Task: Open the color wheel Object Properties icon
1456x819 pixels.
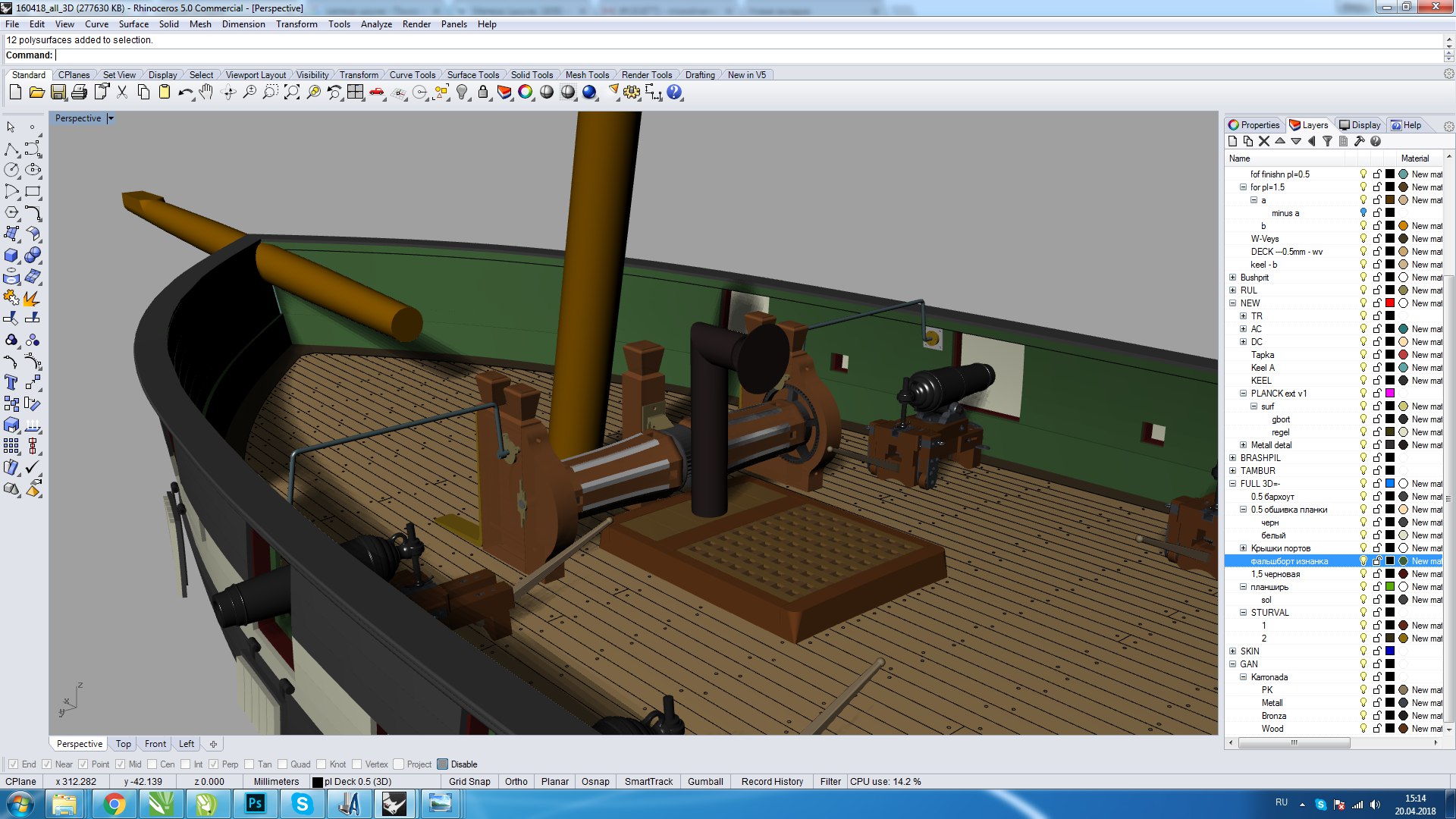Action: (x=526, y=93)
